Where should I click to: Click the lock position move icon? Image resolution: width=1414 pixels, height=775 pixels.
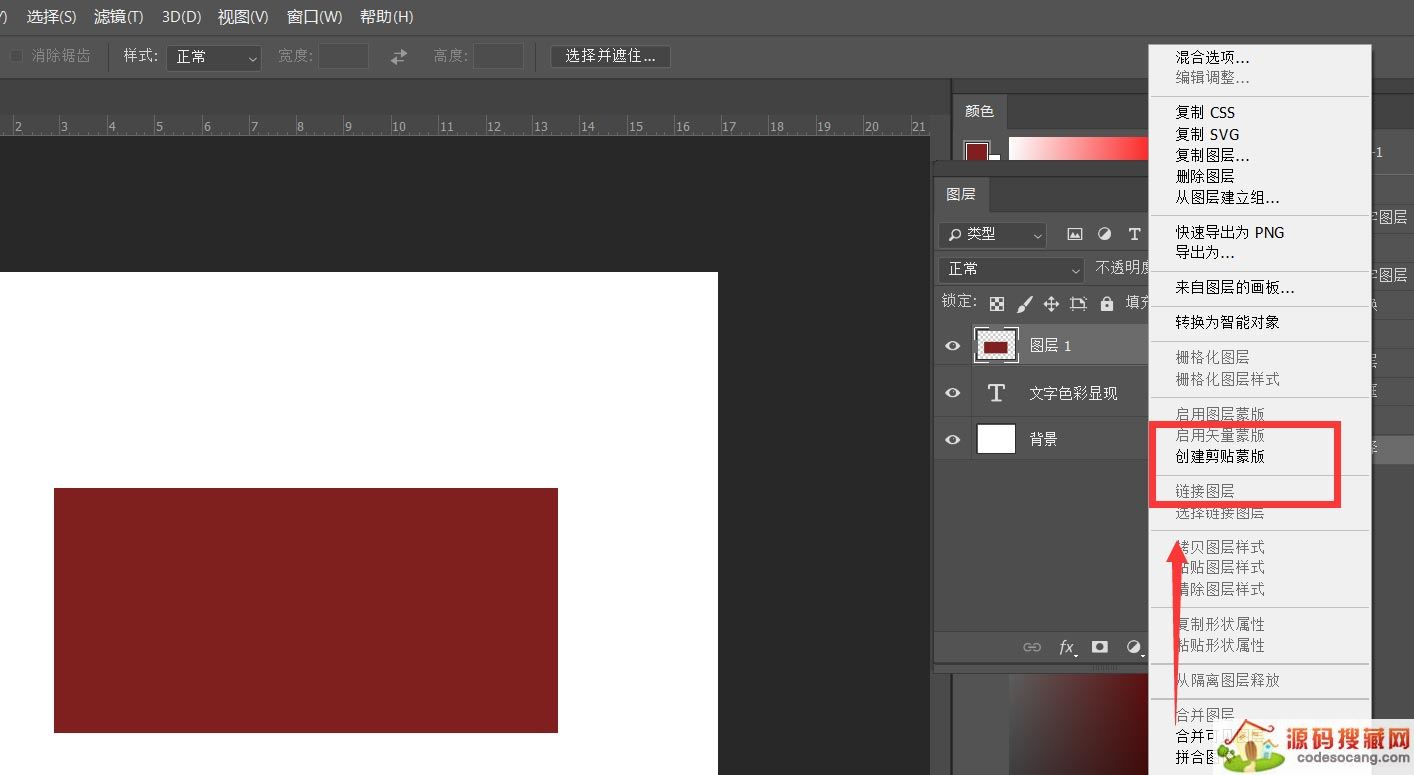[1051, 304]
